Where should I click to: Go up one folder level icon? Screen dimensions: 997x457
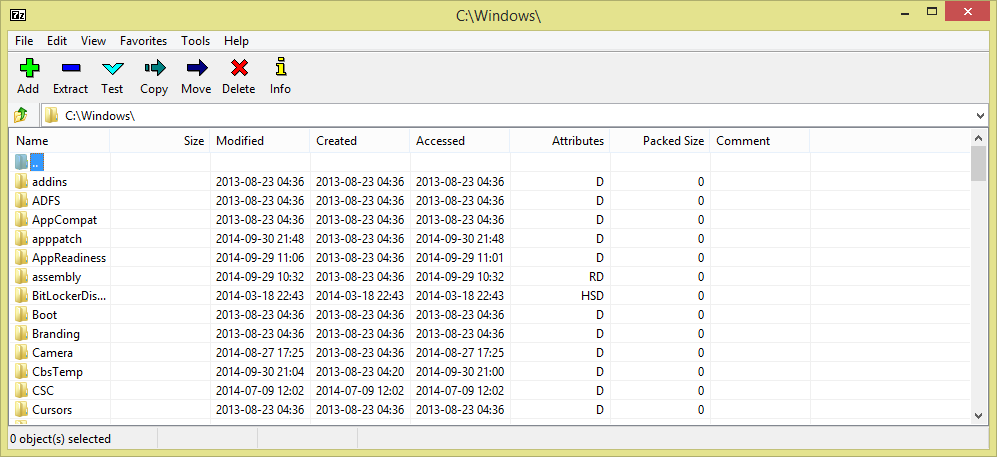pyautogui.click(x=20, y=116)
